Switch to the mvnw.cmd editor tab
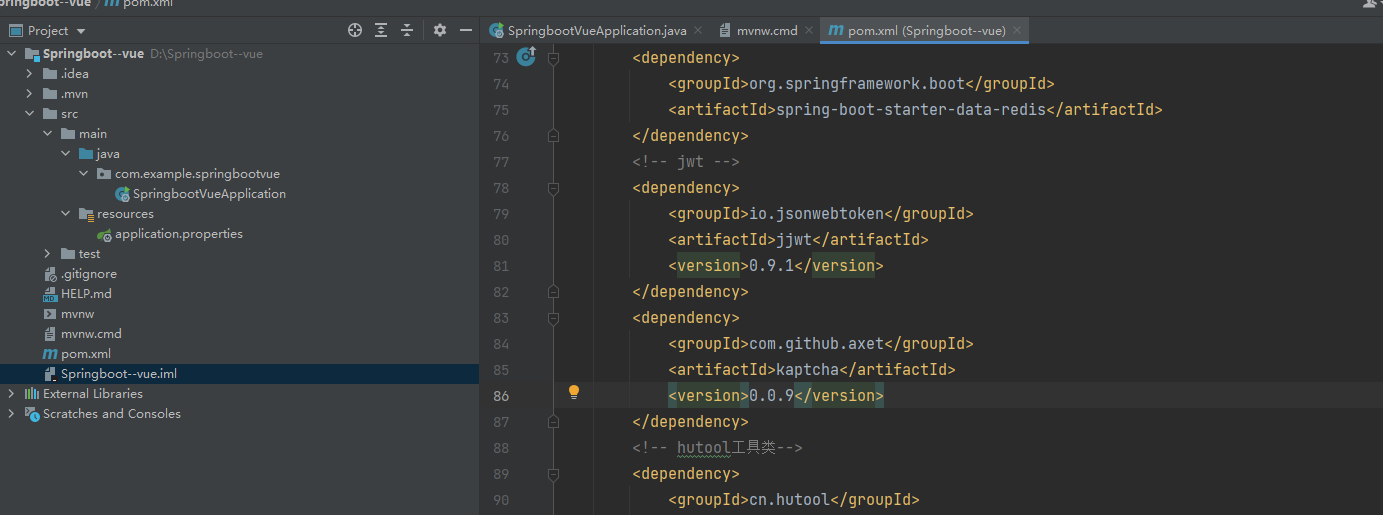1383x515 pixels. pyautogui.click(x=767, y=31)
